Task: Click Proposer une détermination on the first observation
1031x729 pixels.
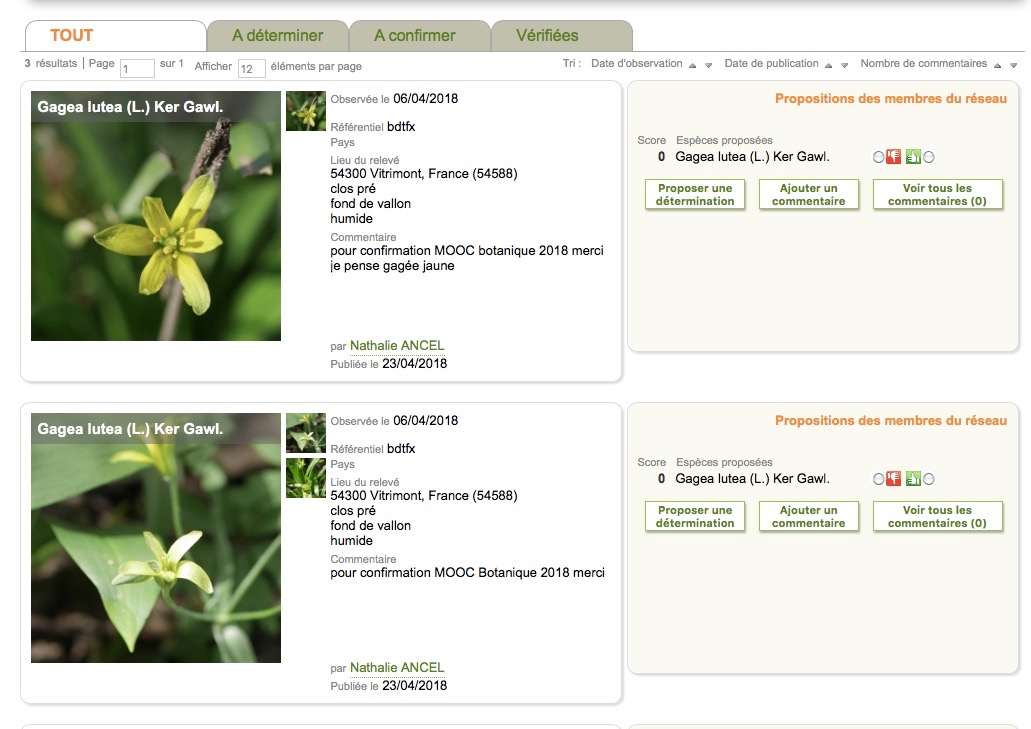Action: pos(694,194)
